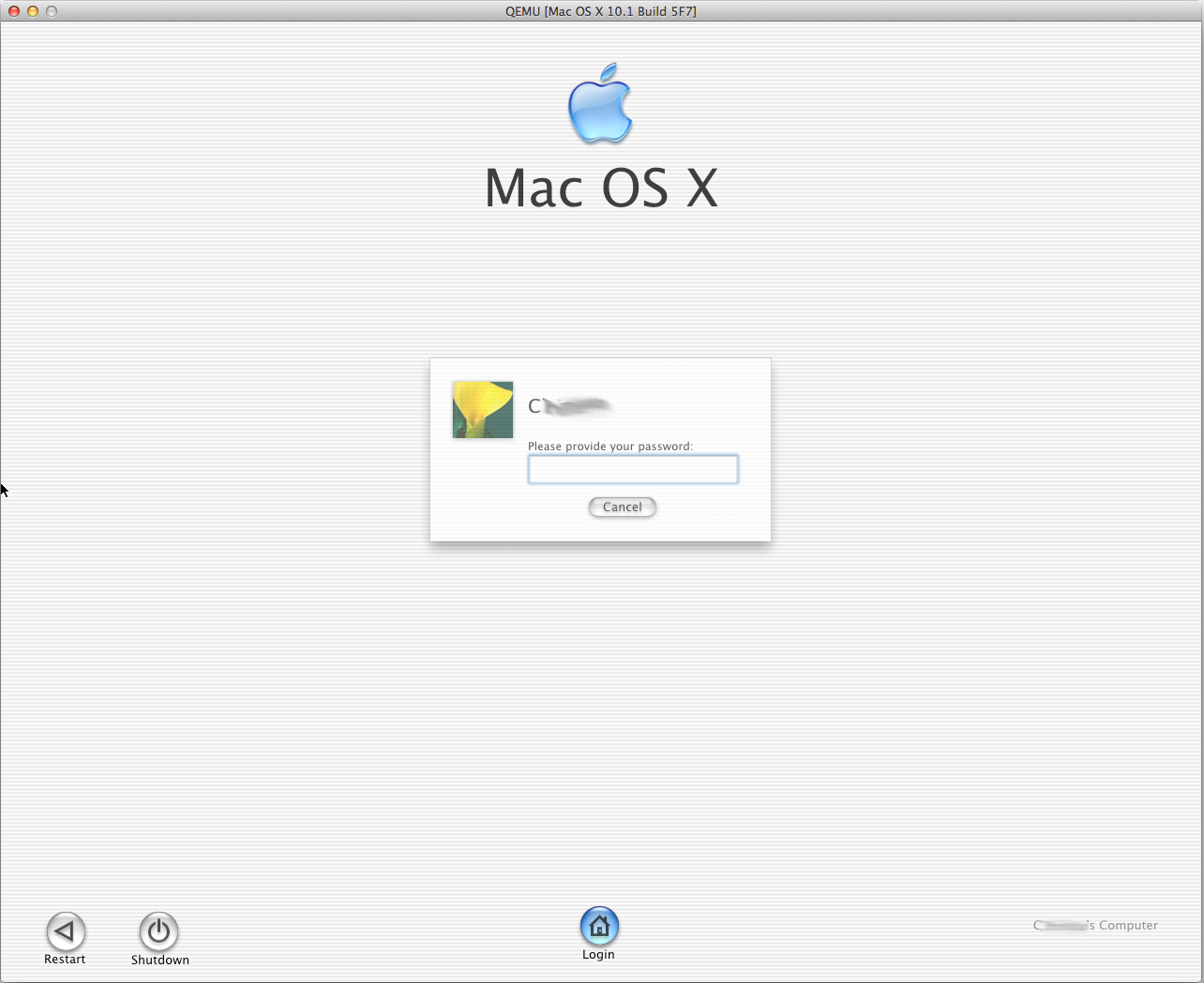
Task: Close the QEMU window with red button
Action: (x=14, y=11)
